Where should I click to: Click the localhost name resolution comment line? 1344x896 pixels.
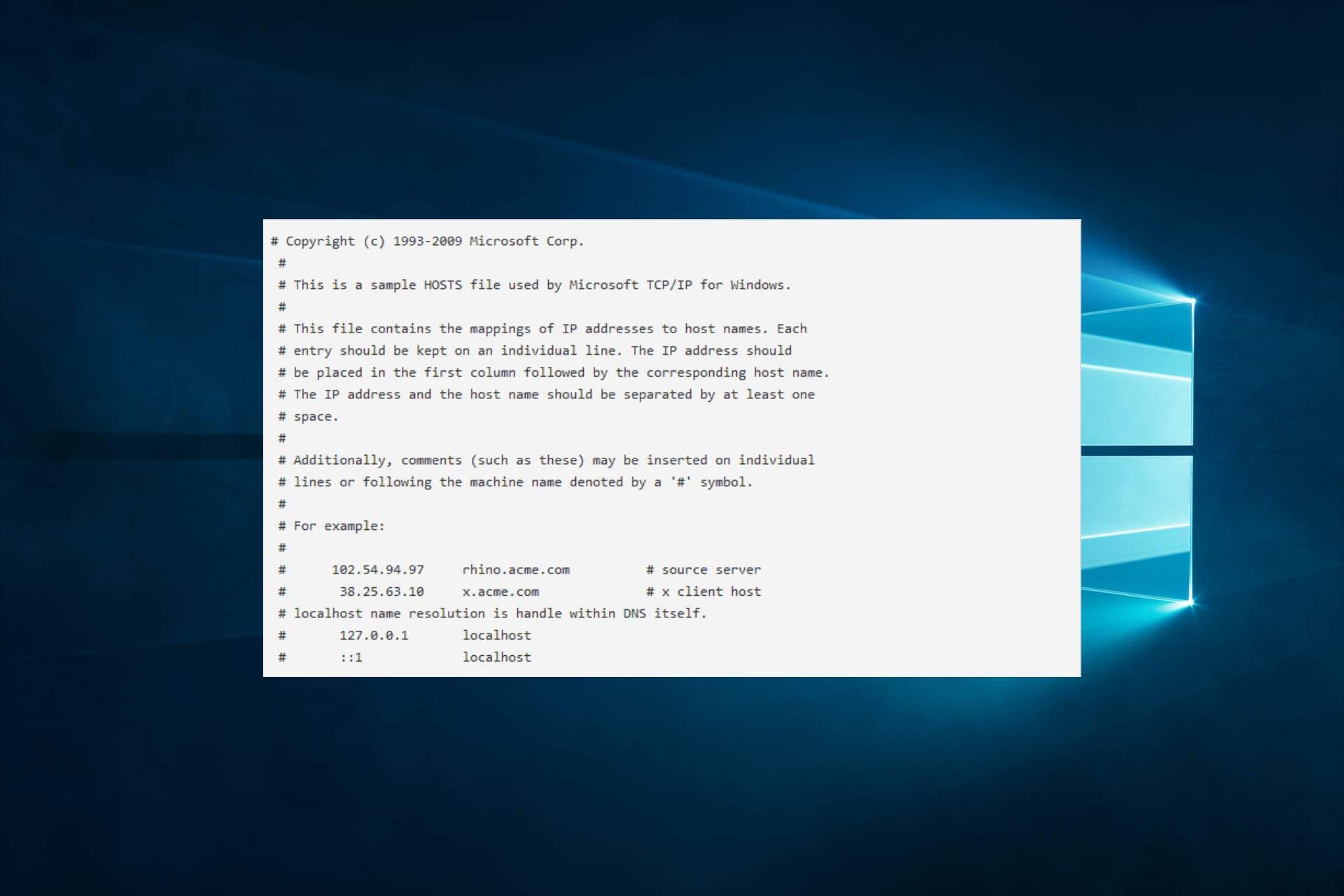tap(492, 613)
